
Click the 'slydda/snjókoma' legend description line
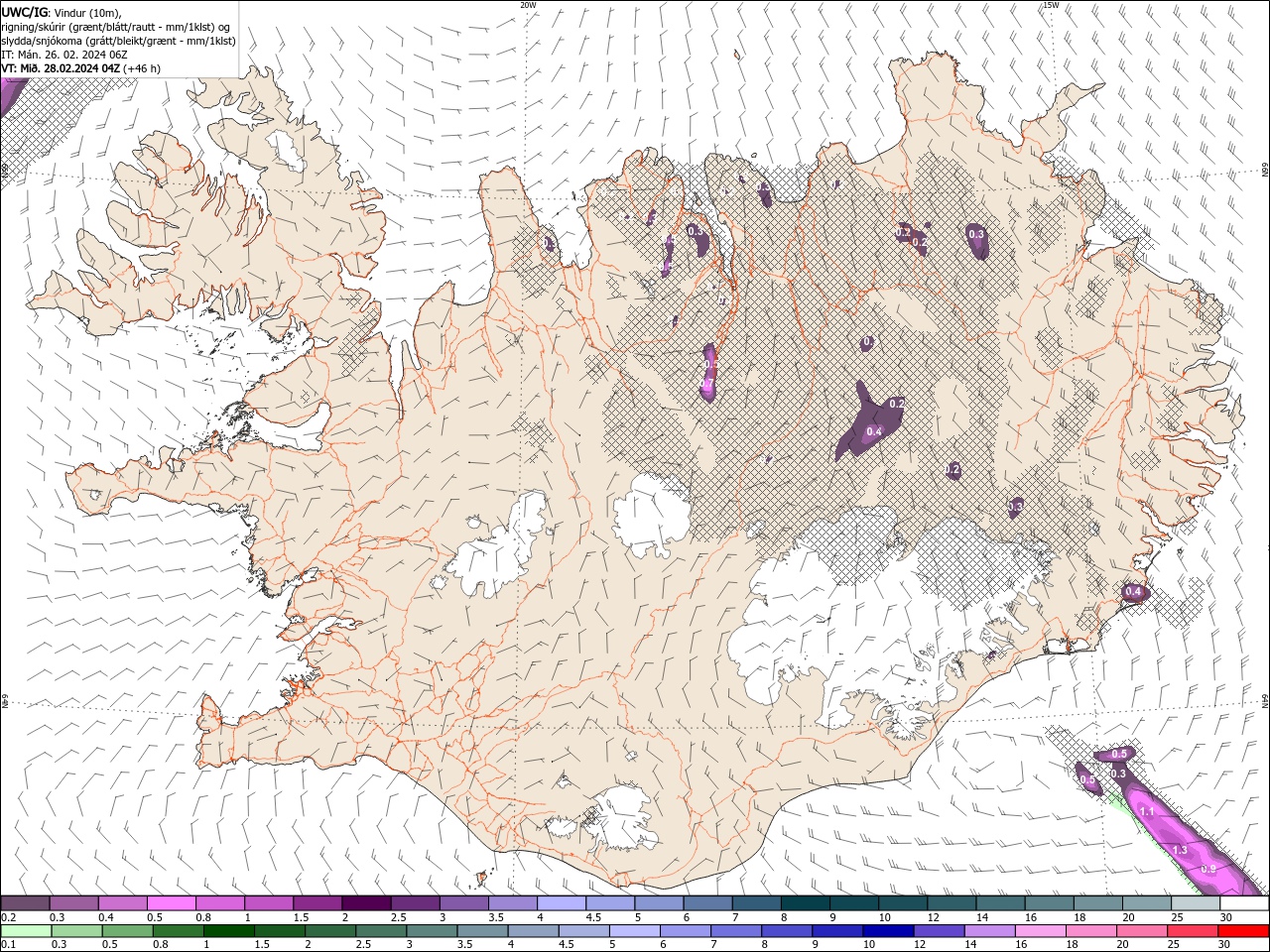118,41
